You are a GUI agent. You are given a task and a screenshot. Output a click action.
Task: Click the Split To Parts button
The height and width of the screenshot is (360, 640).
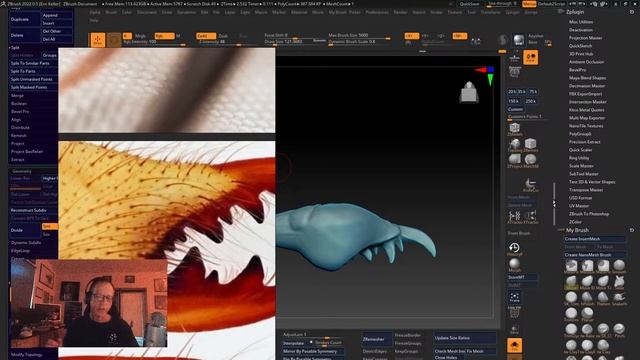[33, 71]
